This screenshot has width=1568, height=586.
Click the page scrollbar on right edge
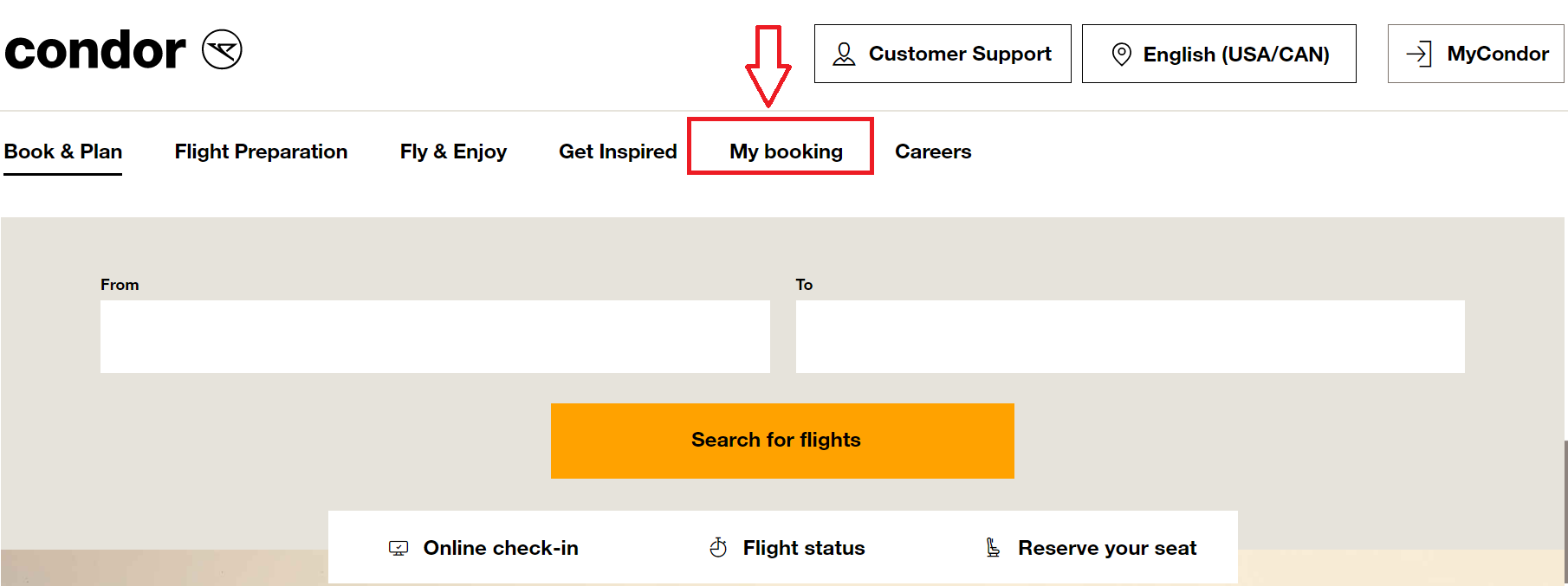tap(1565, 511)
